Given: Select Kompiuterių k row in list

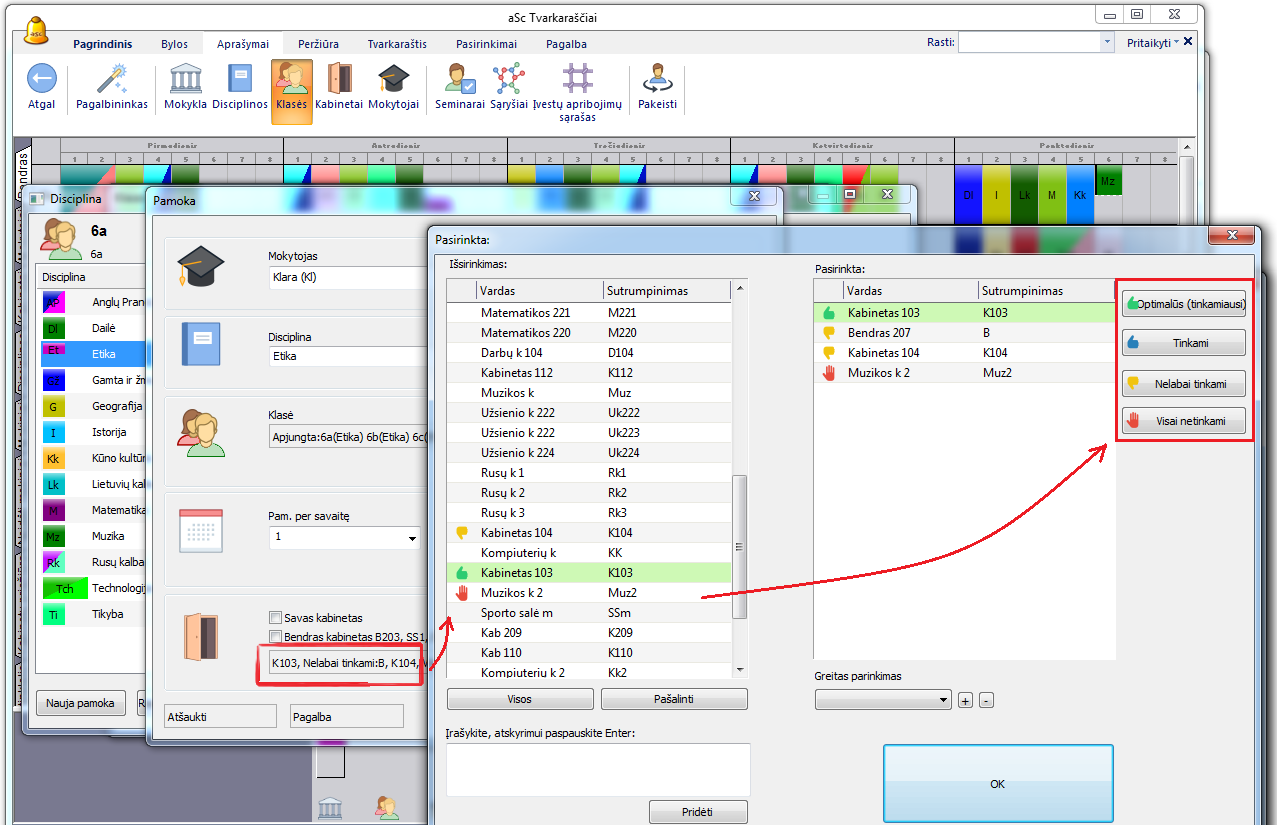Looking at the screenshot, I should (x=518, y=553).
